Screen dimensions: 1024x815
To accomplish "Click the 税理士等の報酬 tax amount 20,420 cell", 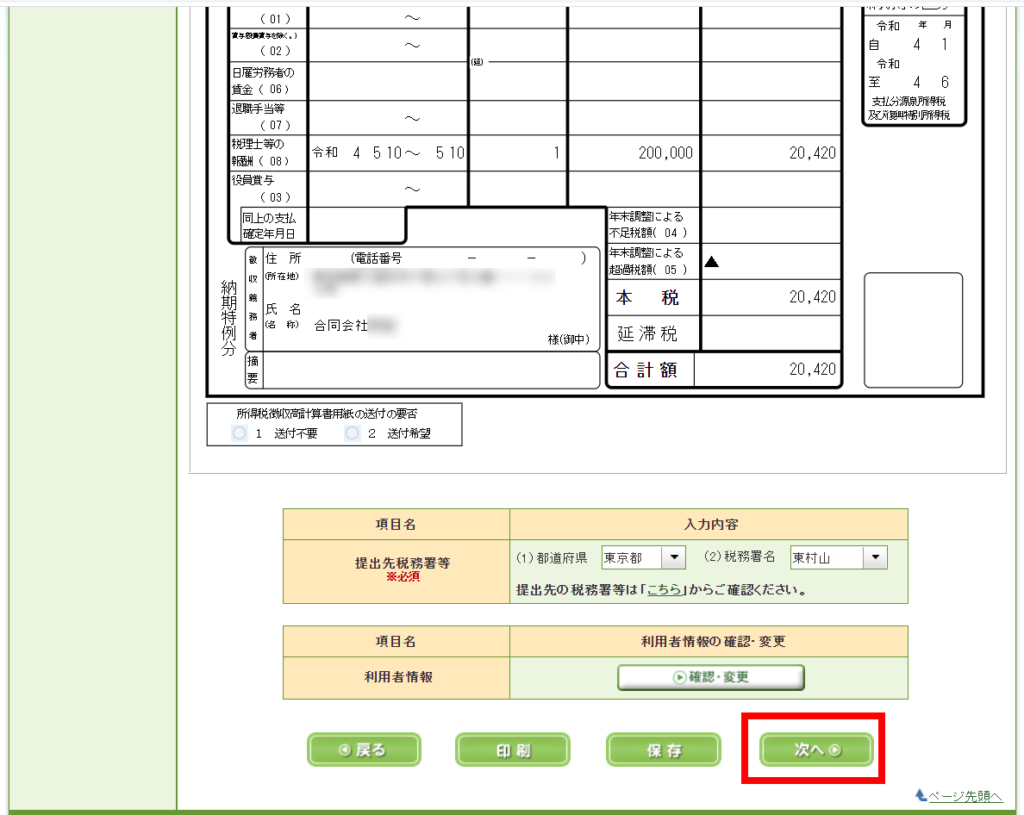I will [771, 153].
